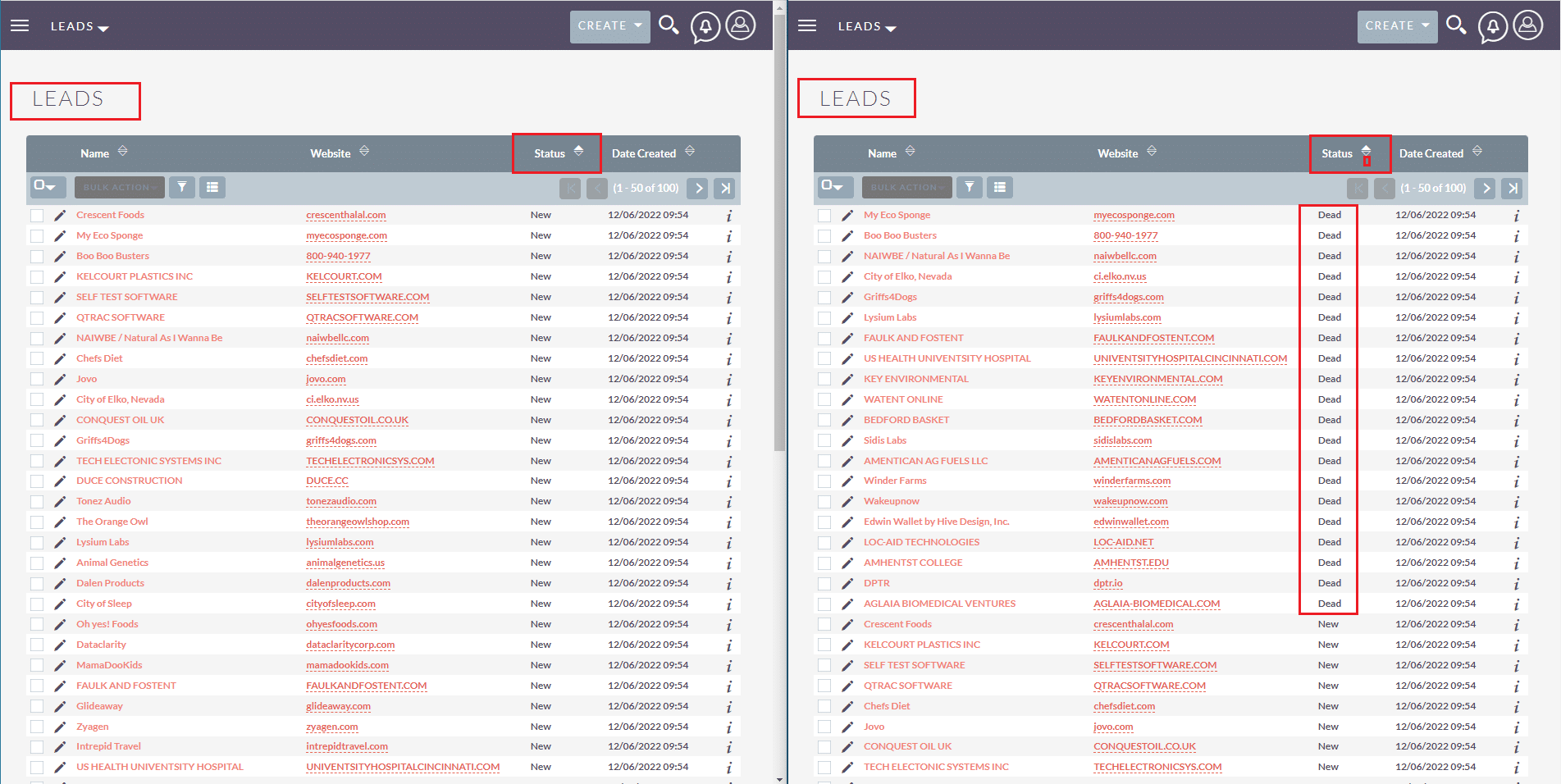Click the search magnifier icon in right window

[x=1456, y=25]
